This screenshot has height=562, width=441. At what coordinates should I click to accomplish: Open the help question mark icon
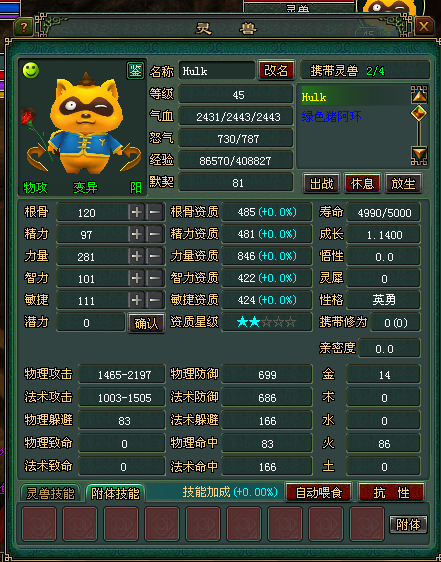click(x=24, y=27)
